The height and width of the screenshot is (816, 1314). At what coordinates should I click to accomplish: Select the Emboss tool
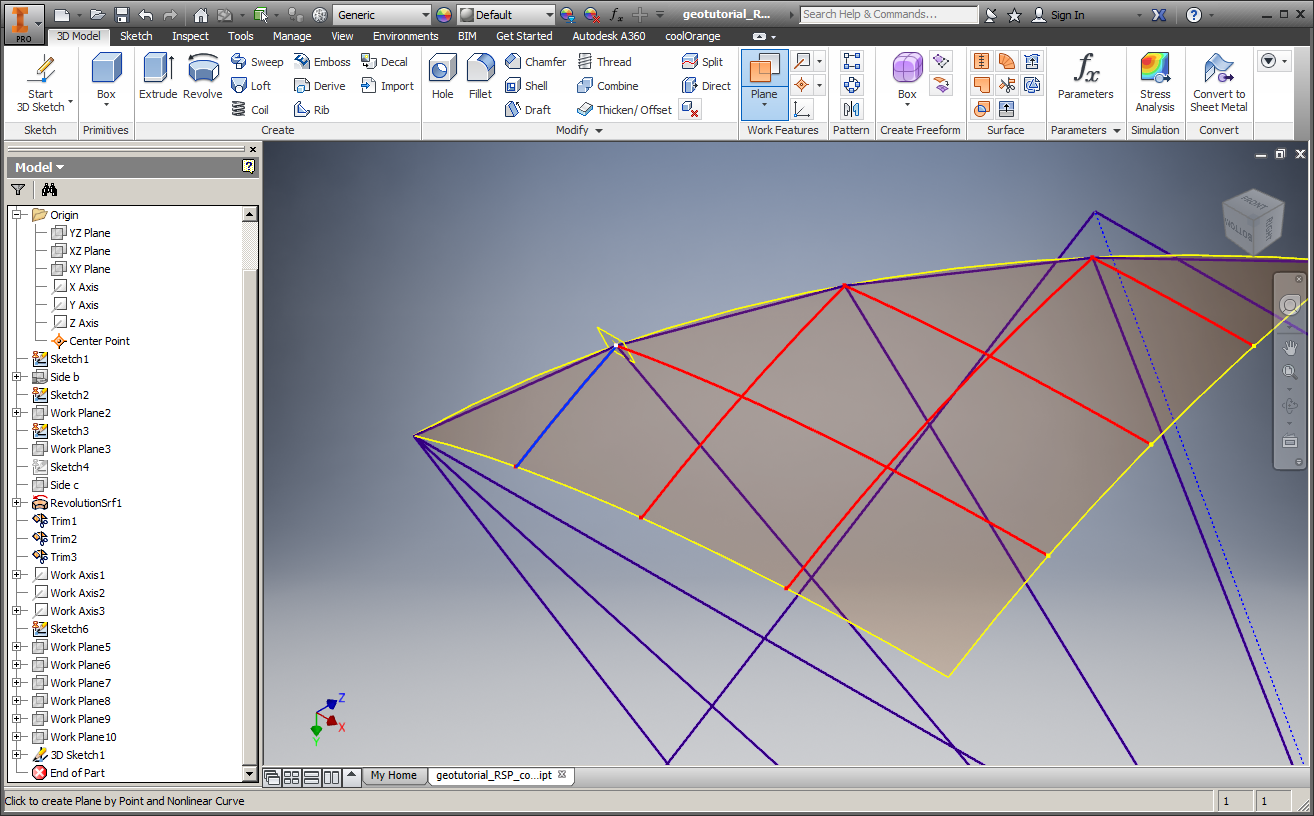click(x=322, y=62)
